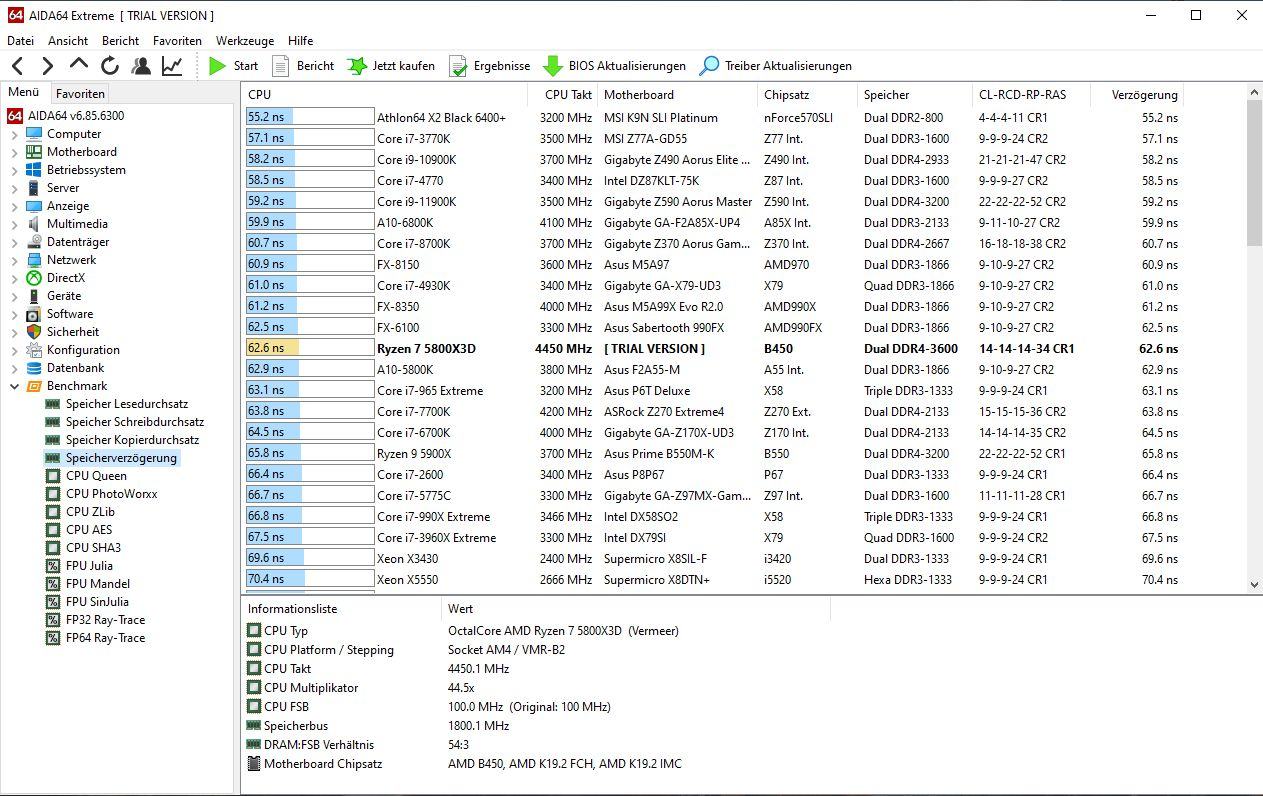Go up one level with the up arrow icon

tap(79, 65)
